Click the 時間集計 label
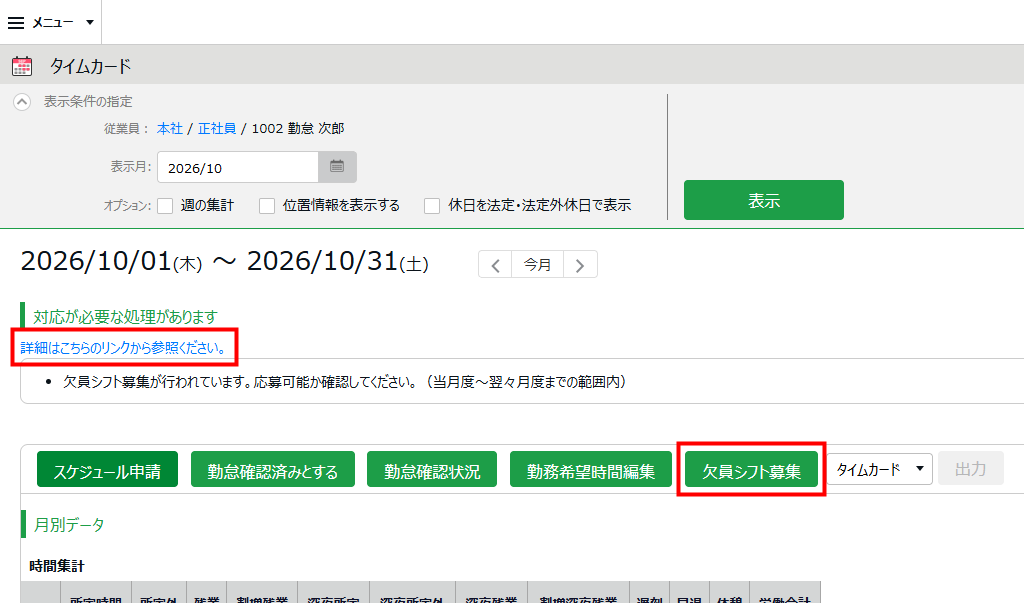Screen dimensions: 1024x603 (57, 566)
